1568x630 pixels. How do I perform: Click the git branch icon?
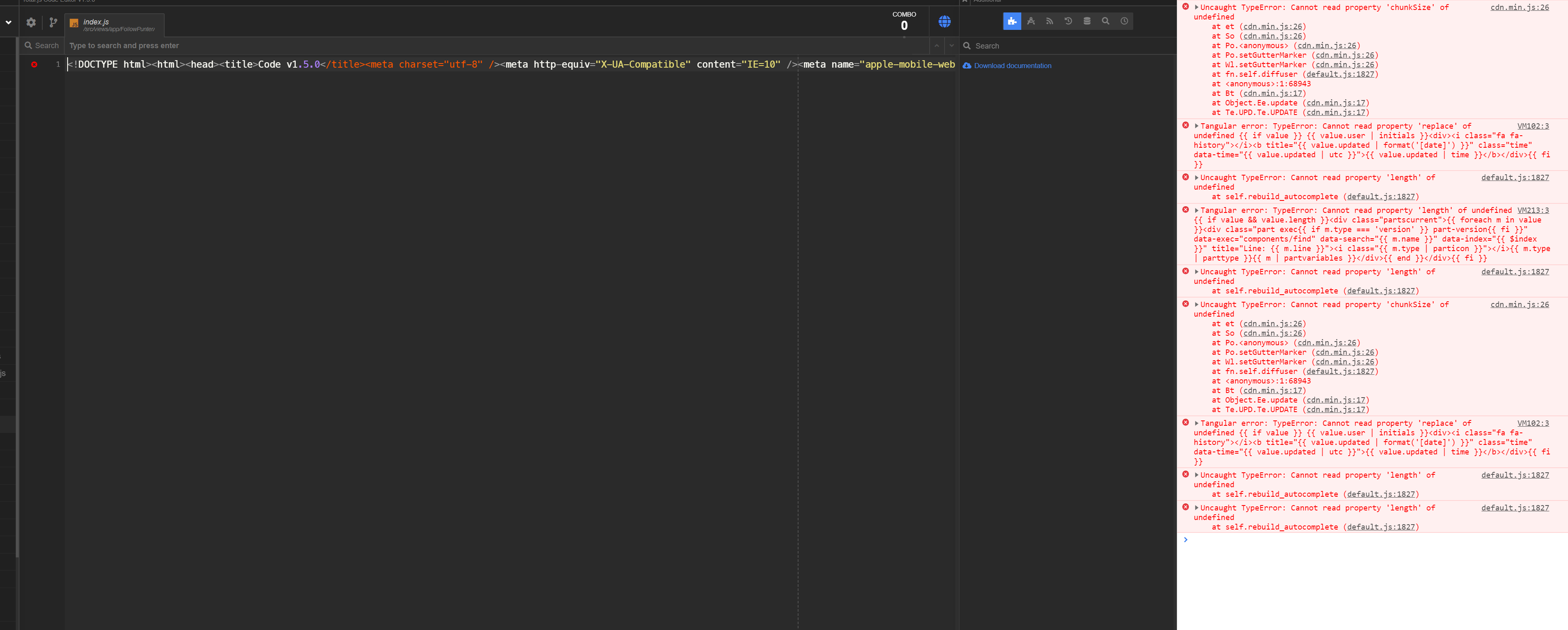click(x=54, y=22)
